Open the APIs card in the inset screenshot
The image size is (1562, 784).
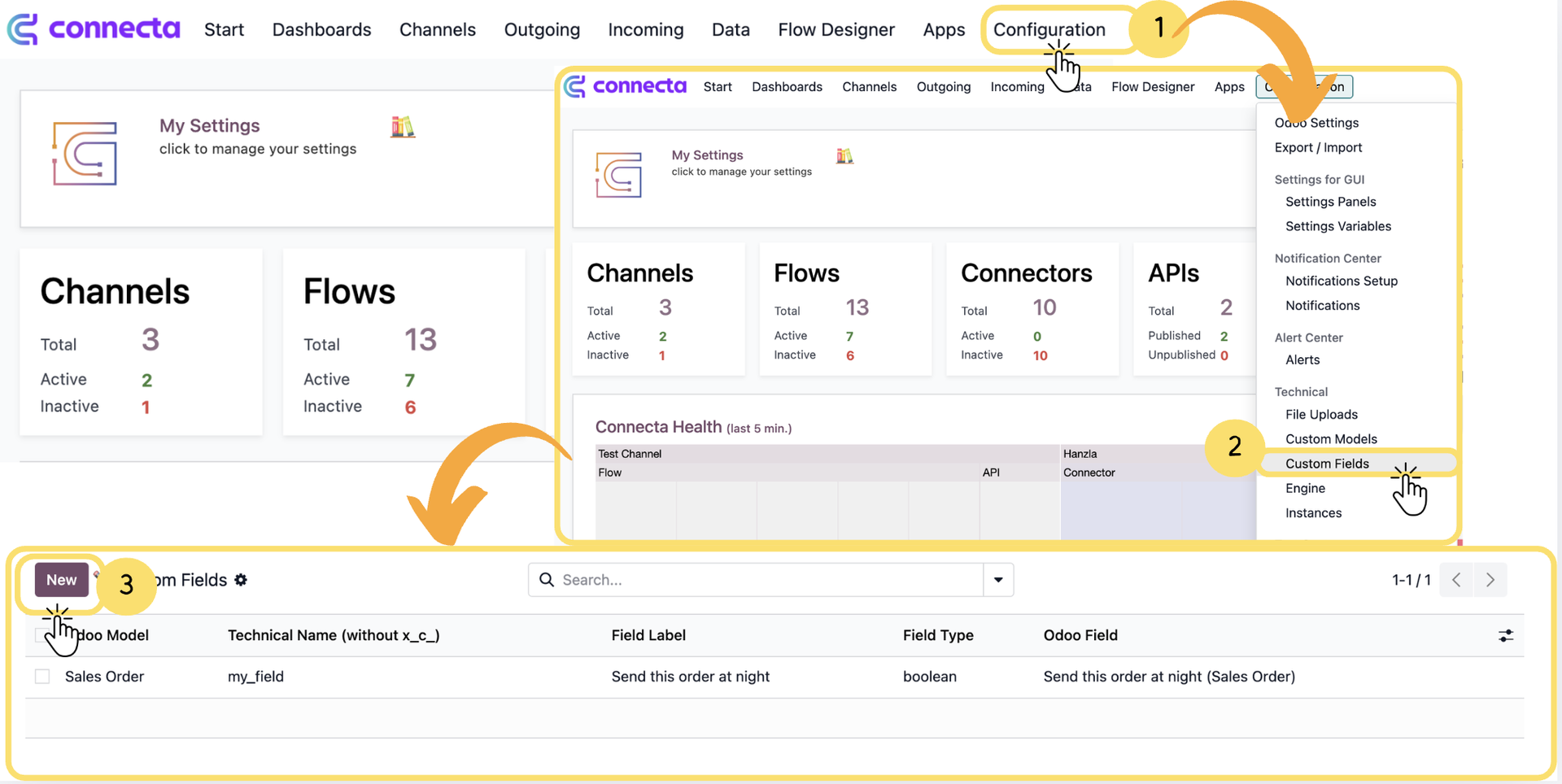1194,310
